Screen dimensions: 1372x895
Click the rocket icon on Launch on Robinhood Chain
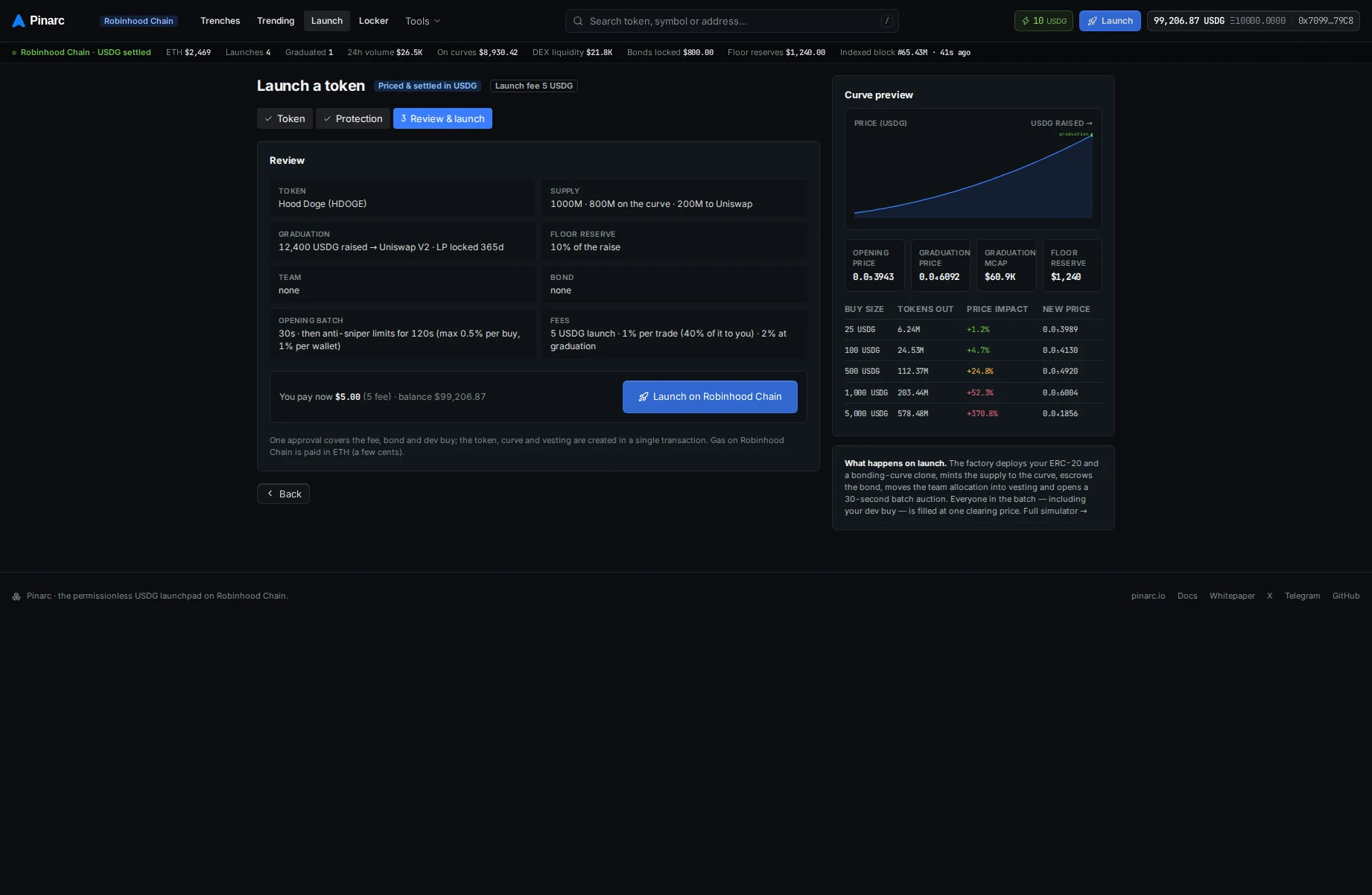(644, 397)
